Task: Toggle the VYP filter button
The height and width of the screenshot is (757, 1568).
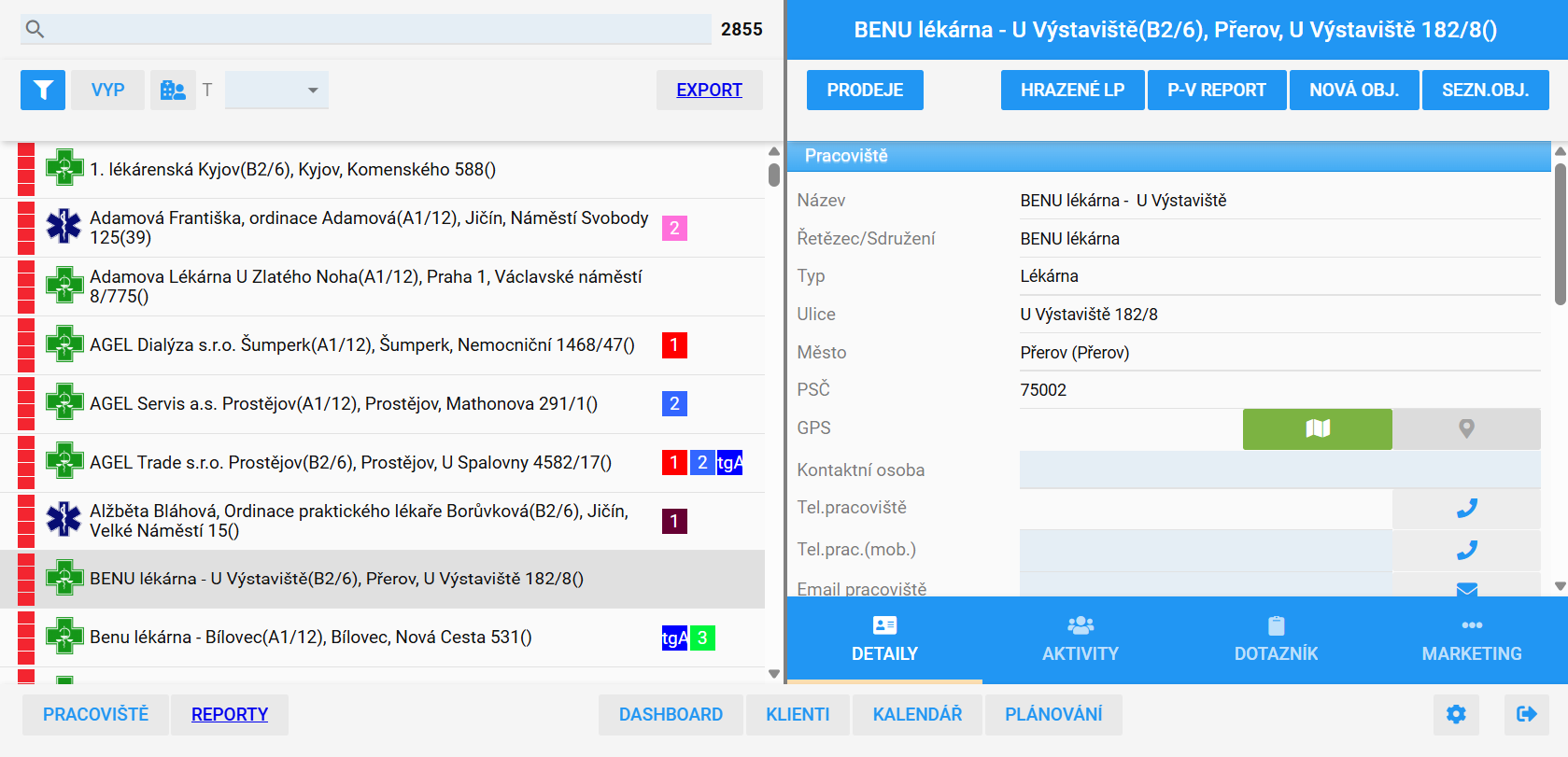Action: tap(107, 90)
